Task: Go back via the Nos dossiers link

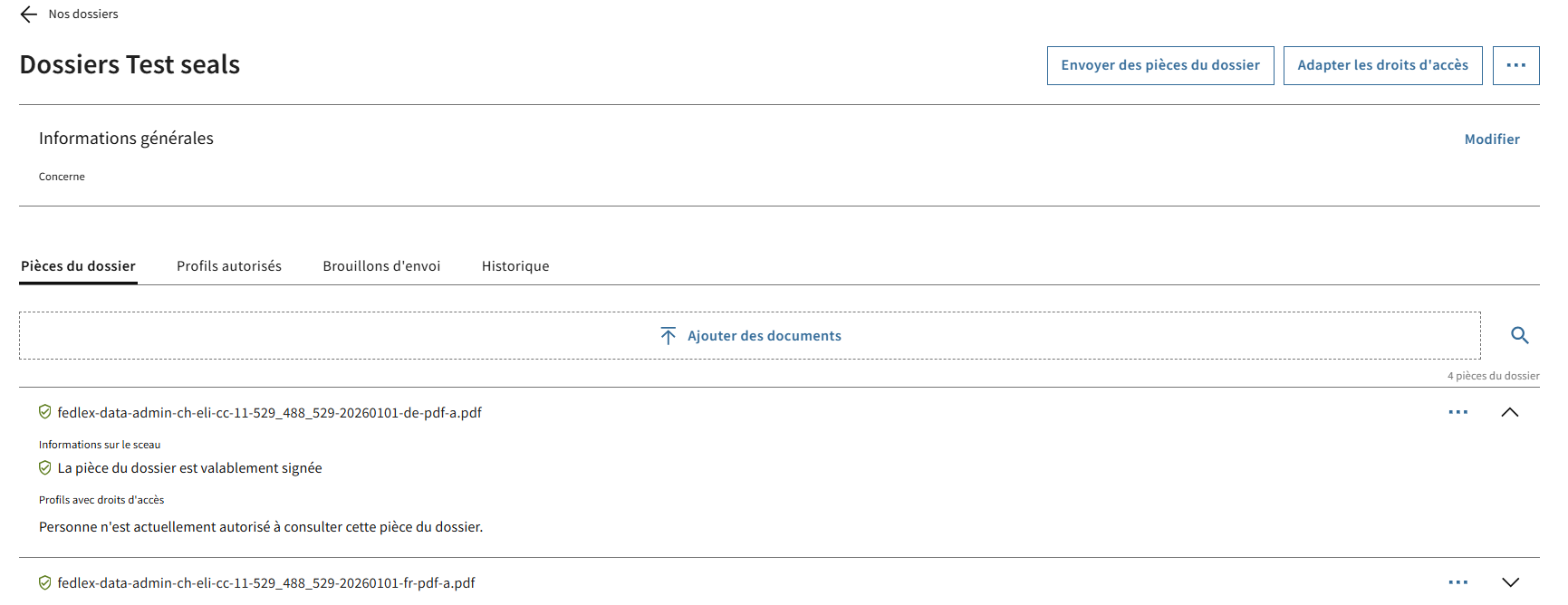Action: point(83,14)
